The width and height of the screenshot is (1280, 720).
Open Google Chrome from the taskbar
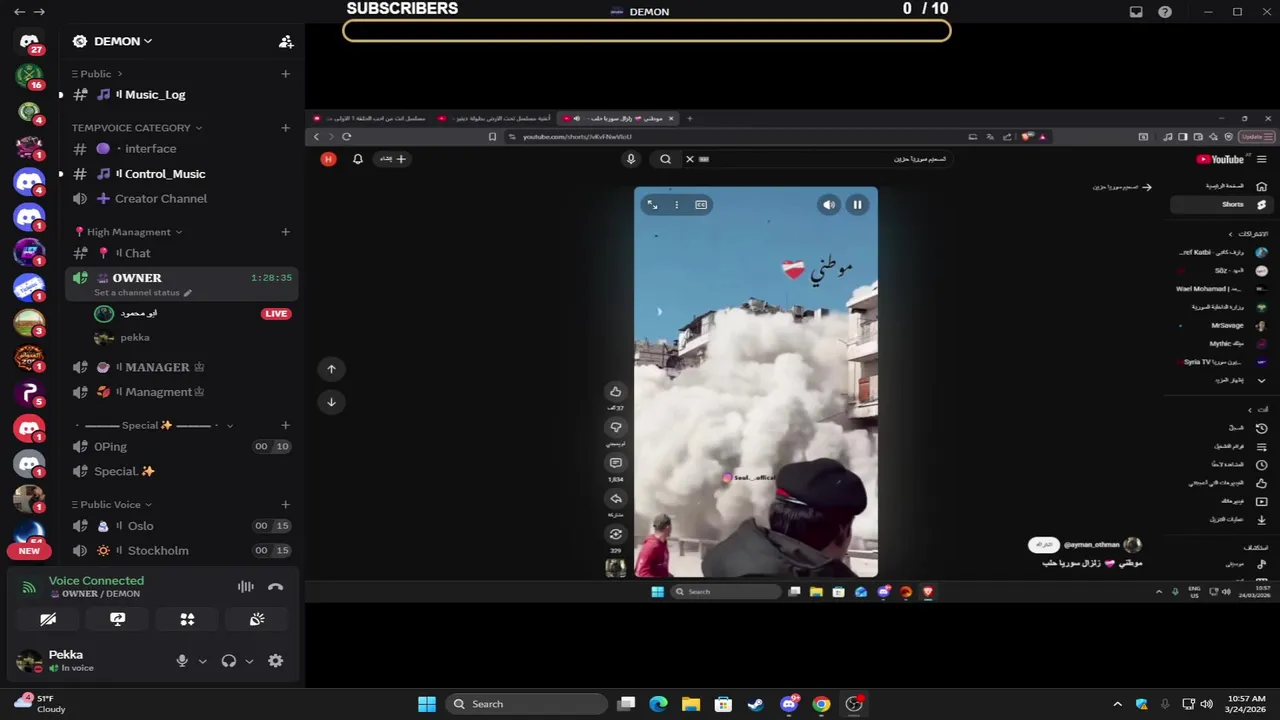coord(821,704)
